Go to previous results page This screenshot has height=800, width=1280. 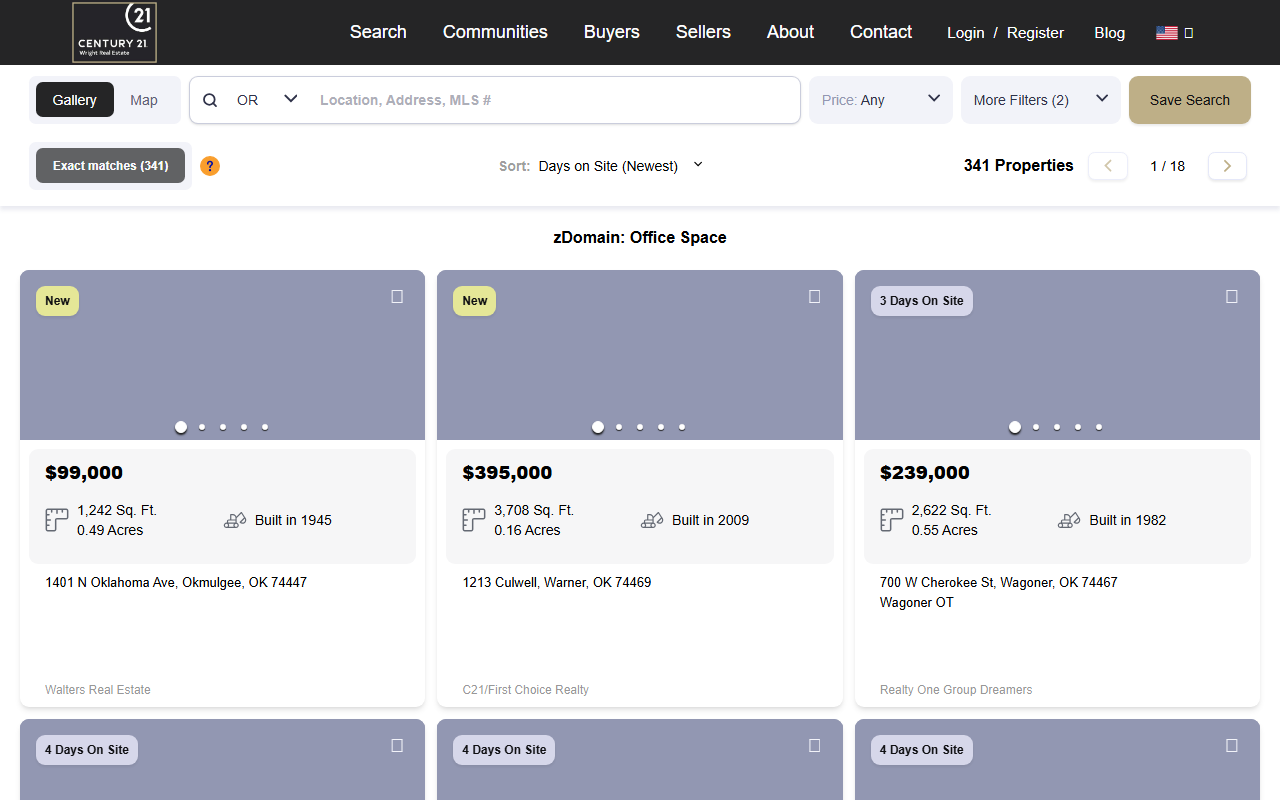[x=1108, y=166]
